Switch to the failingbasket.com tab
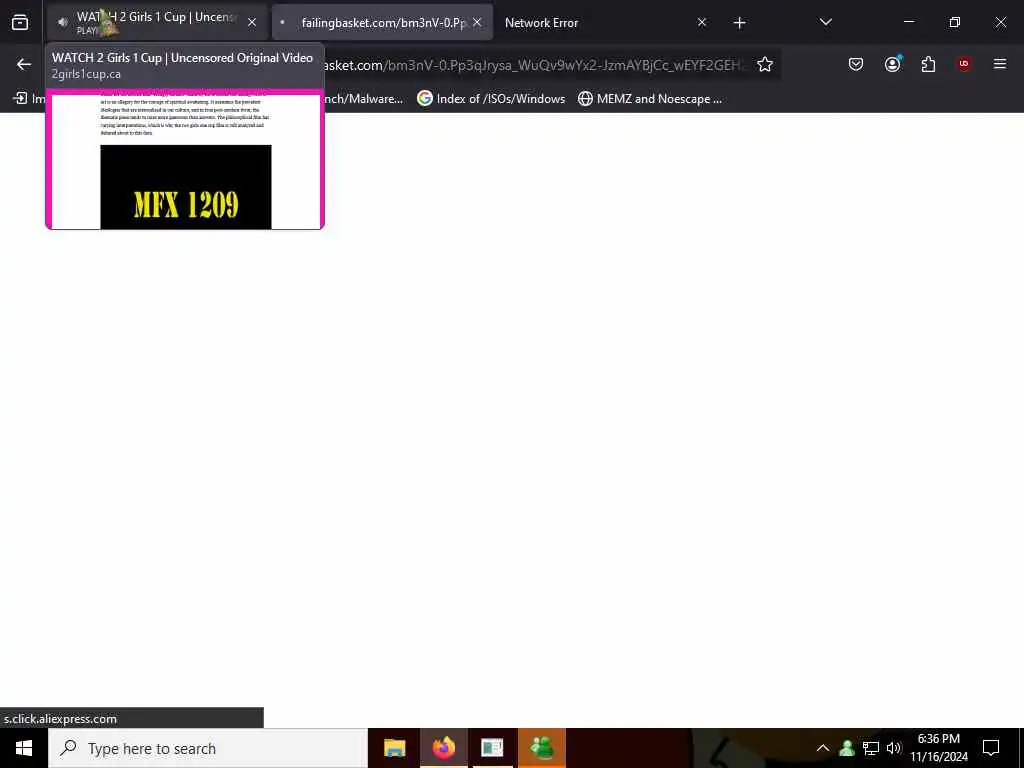The image size is (1024, 768). coord(383,23)
